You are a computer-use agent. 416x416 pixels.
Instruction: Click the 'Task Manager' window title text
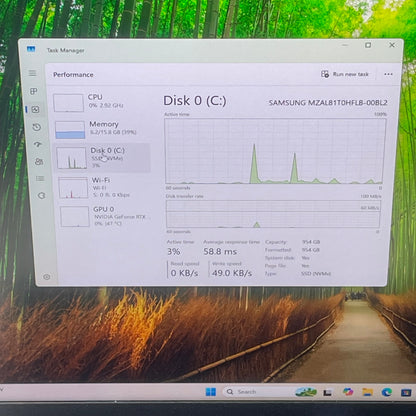click(x=65, y=50)
